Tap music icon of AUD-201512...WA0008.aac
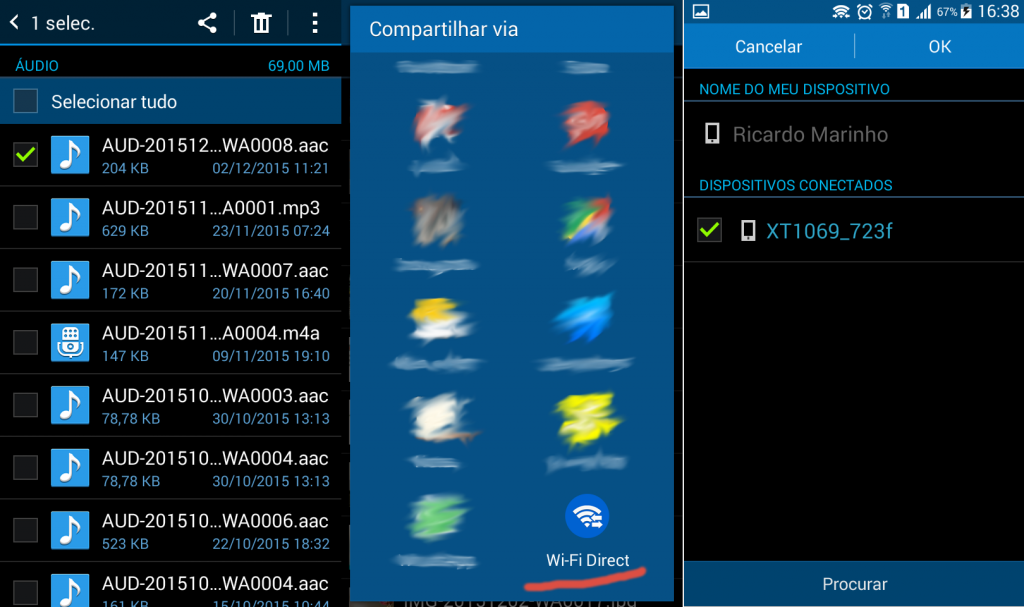This screenshot has height=607, width=1024. pyautogui.click(x=70, y=155)
